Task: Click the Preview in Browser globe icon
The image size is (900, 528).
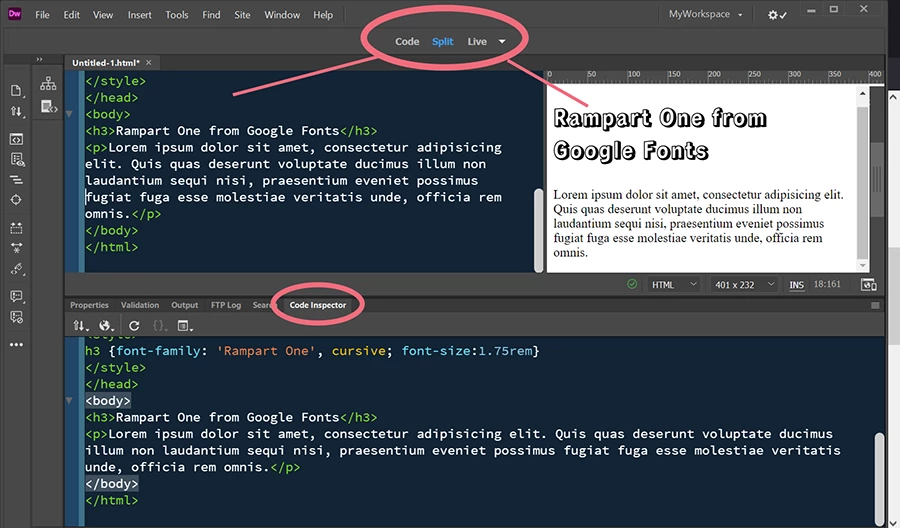Action: 106,326
